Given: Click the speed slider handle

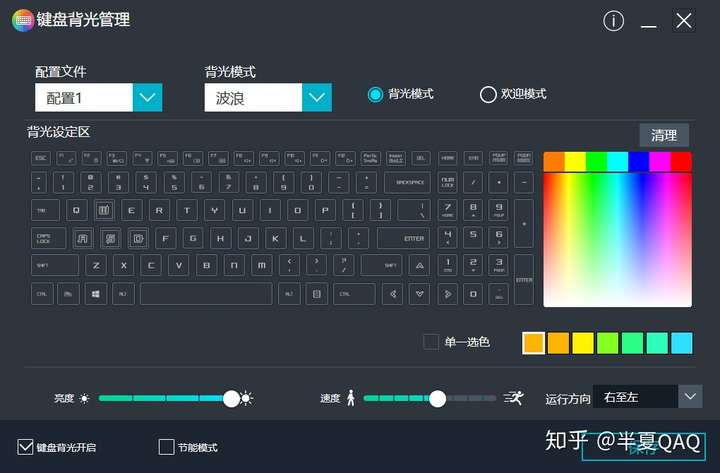Looking at the screenshot, I should [x=438, y=399].
